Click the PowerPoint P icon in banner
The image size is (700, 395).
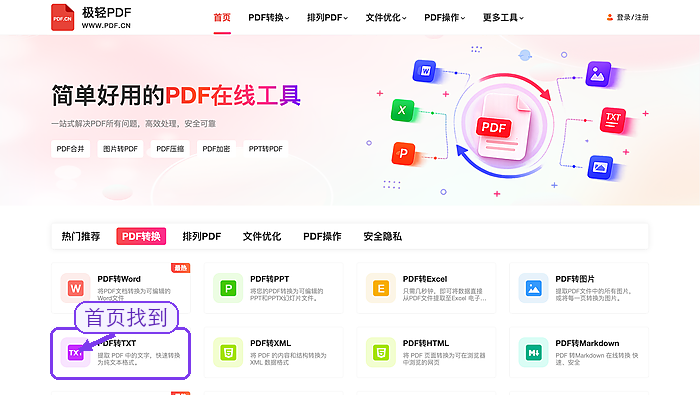click(404, 154)
